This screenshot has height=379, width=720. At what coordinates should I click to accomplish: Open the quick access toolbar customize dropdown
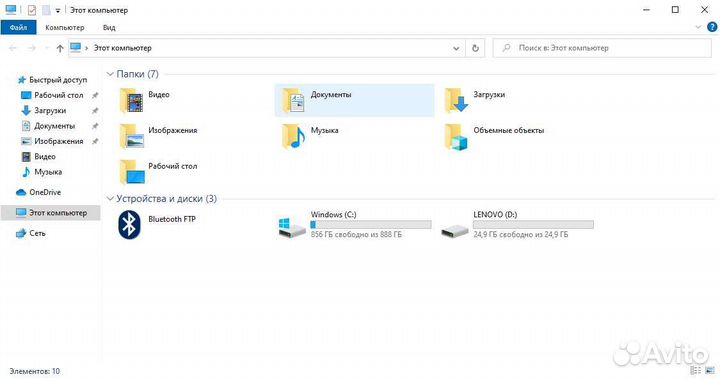(x=58, y=10)
